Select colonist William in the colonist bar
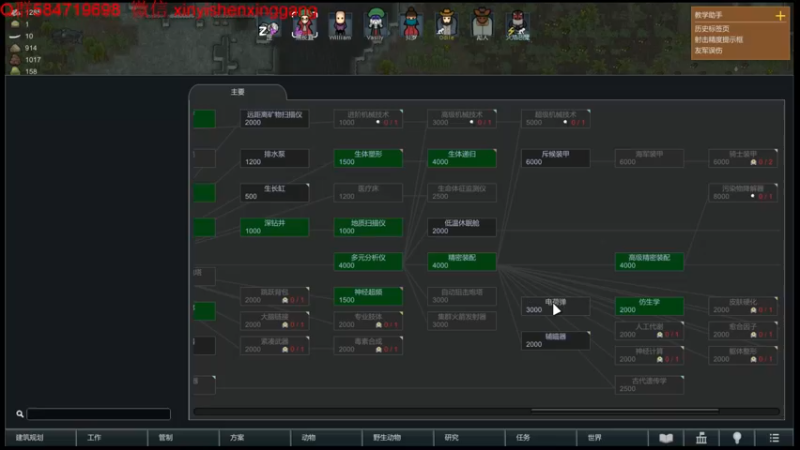Image resolution: width=800 pixels, height=450 pixels. [340, 26]
